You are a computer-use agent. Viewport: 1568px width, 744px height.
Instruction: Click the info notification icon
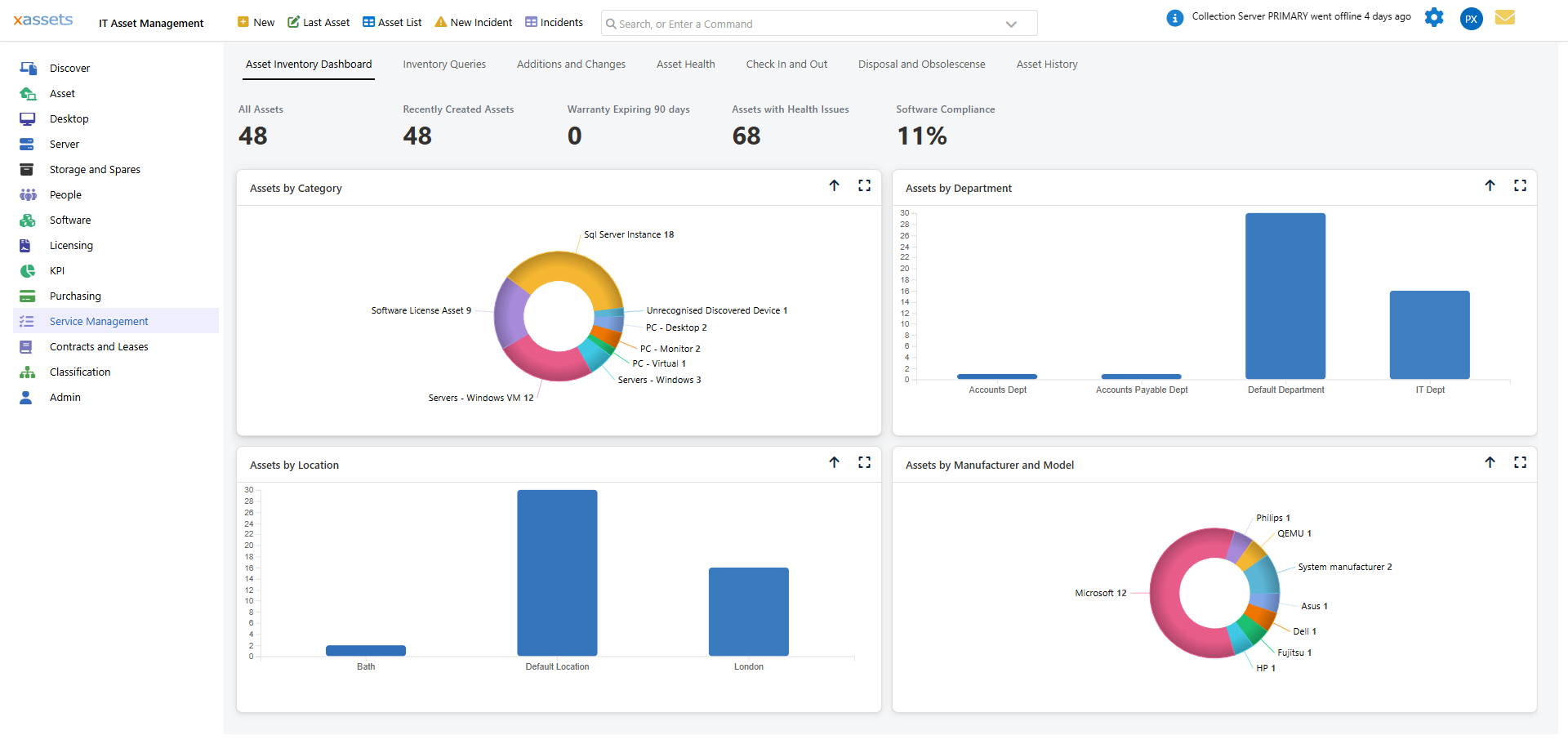[1174, 18]
